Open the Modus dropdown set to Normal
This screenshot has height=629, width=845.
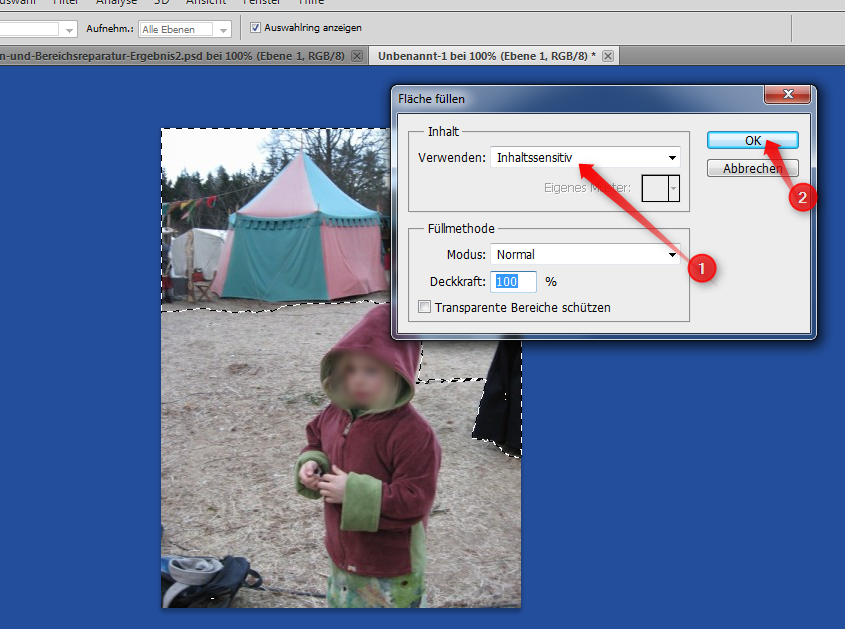click(585, 254)
